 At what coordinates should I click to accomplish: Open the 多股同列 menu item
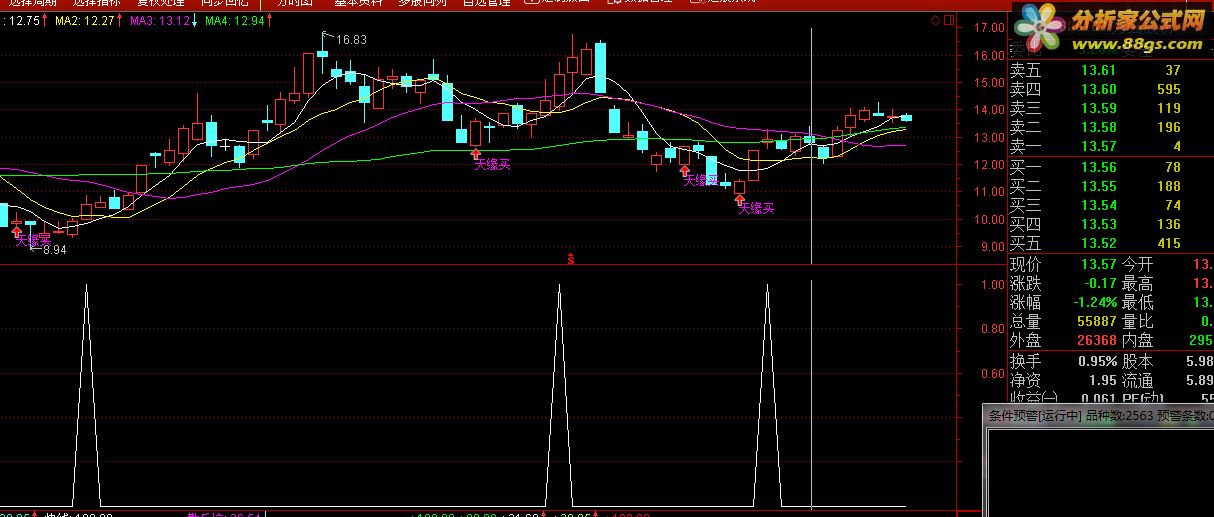422,3
